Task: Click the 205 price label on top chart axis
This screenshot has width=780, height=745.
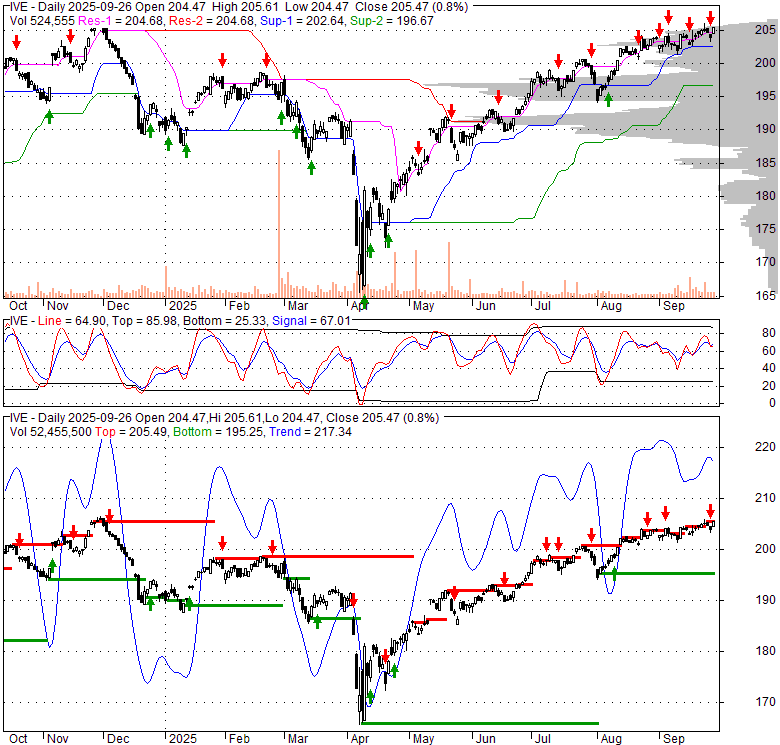Action: pos(765,30)
